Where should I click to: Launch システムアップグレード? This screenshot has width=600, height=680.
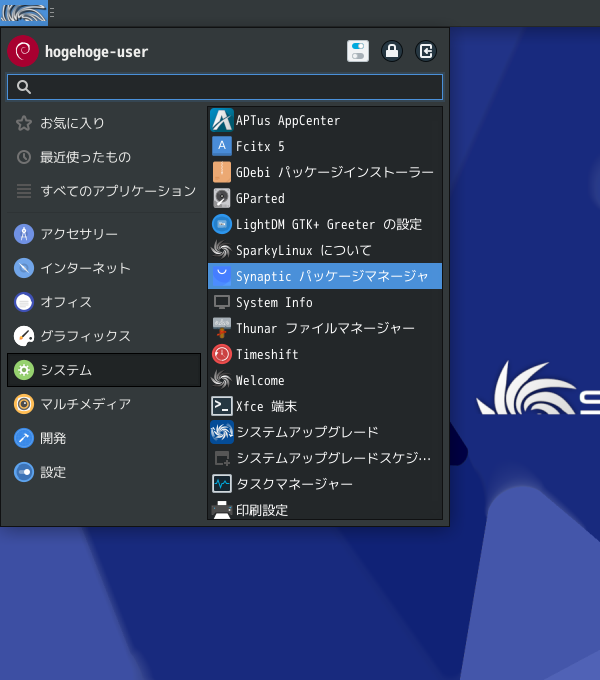(x=325, y=432)
